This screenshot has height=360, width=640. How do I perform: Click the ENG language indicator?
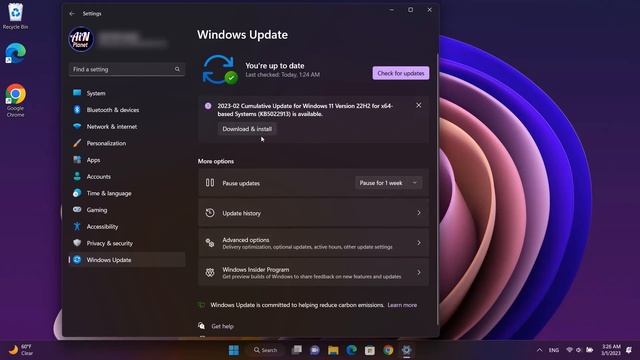[553, 350]
